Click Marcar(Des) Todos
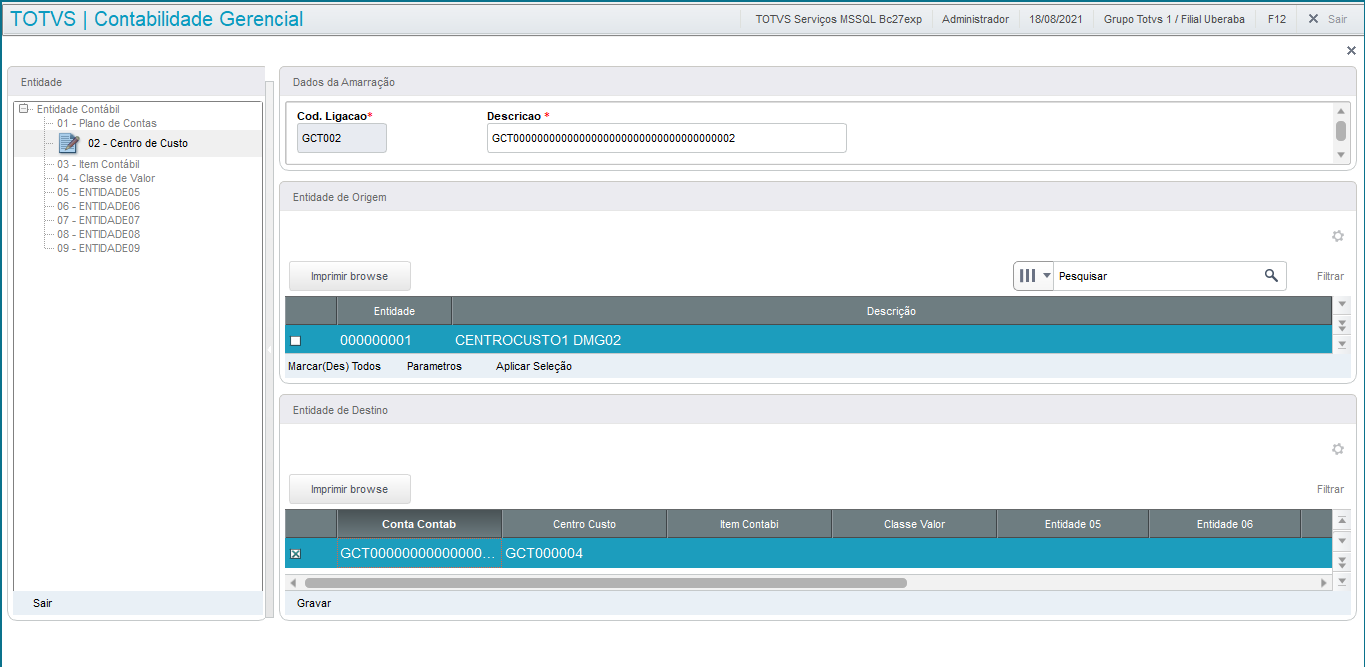 point(334,366)
